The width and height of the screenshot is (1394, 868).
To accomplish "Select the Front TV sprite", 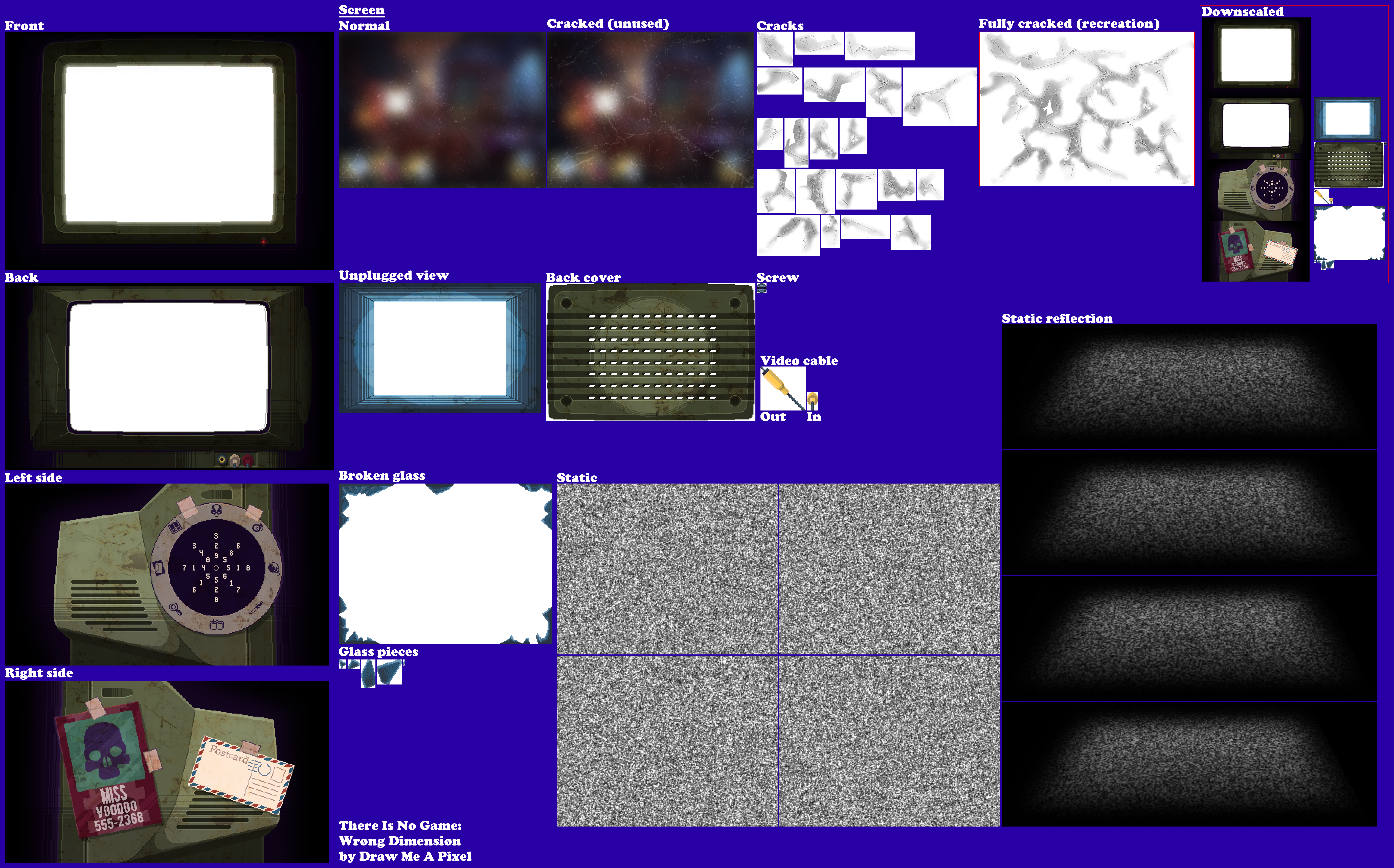I will [169, 151].
